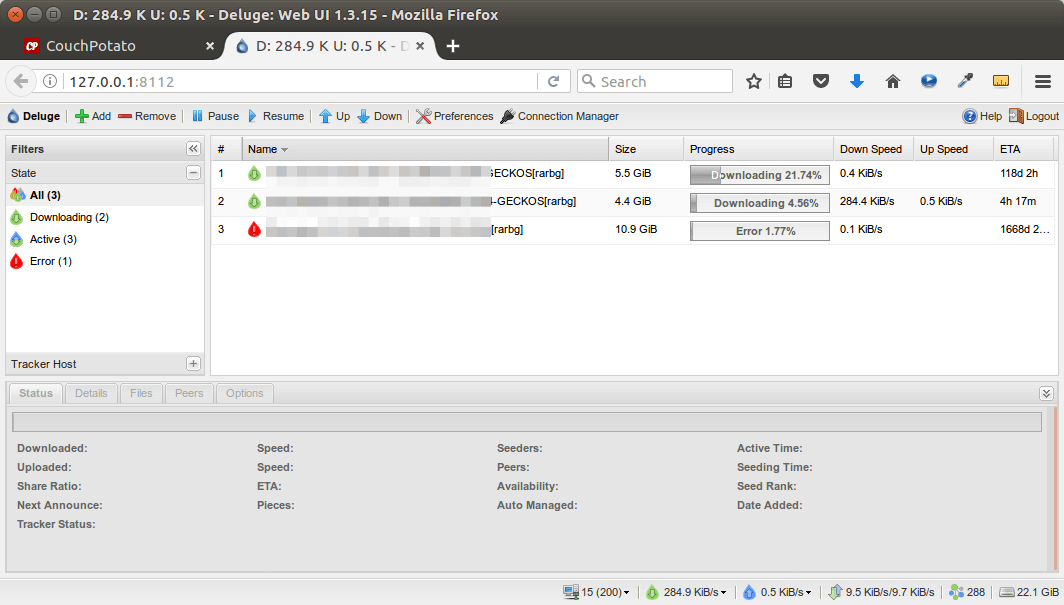This screenshot has width=1064, height=605.
Task: Click the Add torrent plus icon
Action: (x=82, y=116)
